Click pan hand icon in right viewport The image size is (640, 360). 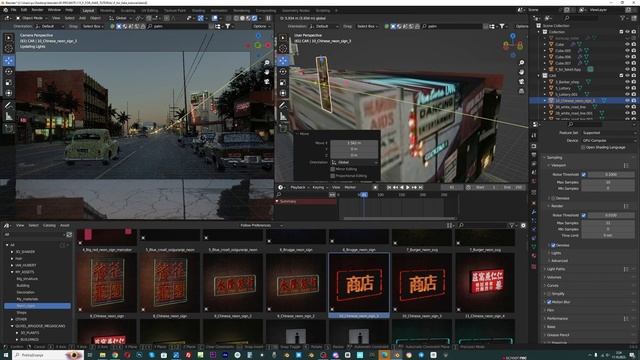click(x=522, y=72)
